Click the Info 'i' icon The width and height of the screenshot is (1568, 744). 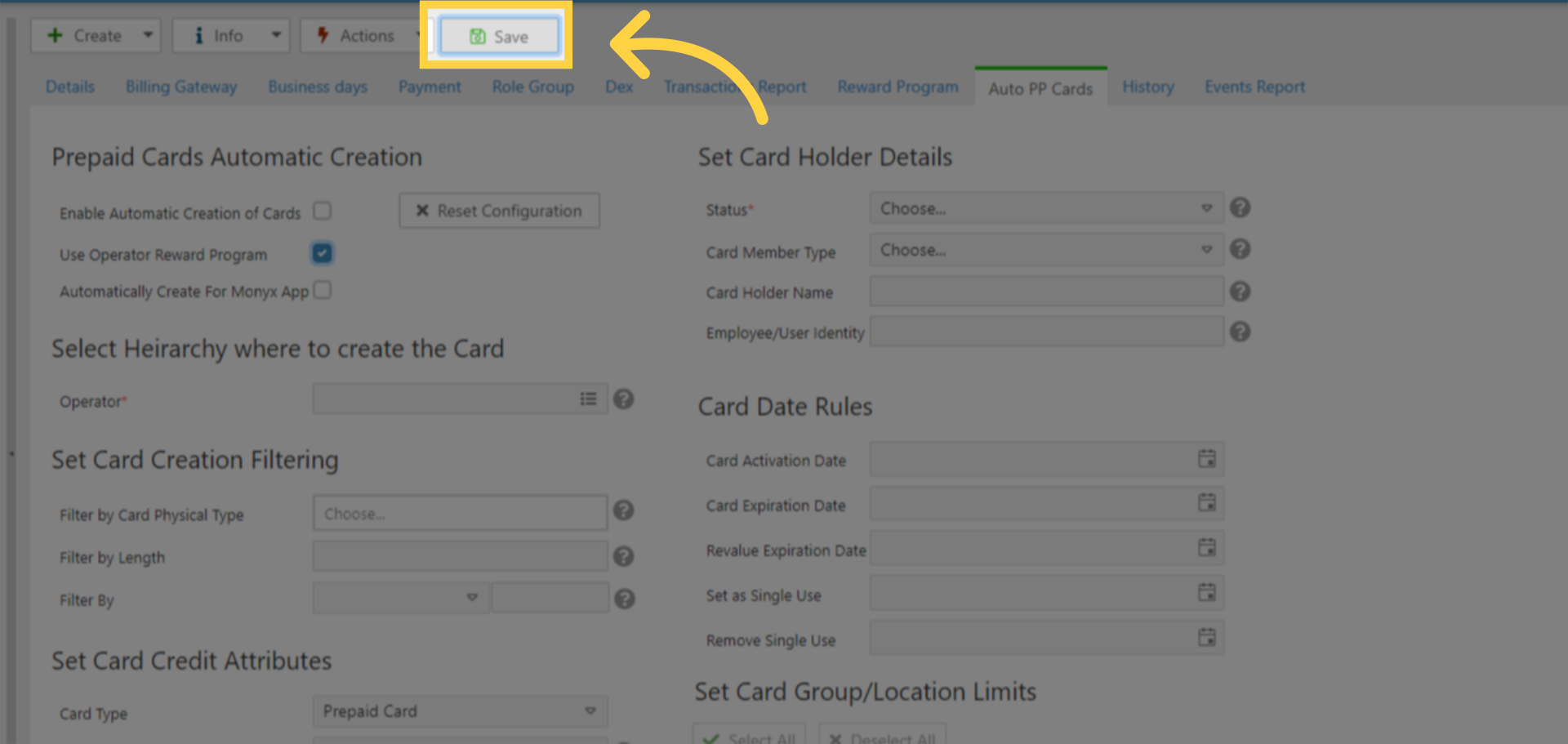[x=198, y=35]
